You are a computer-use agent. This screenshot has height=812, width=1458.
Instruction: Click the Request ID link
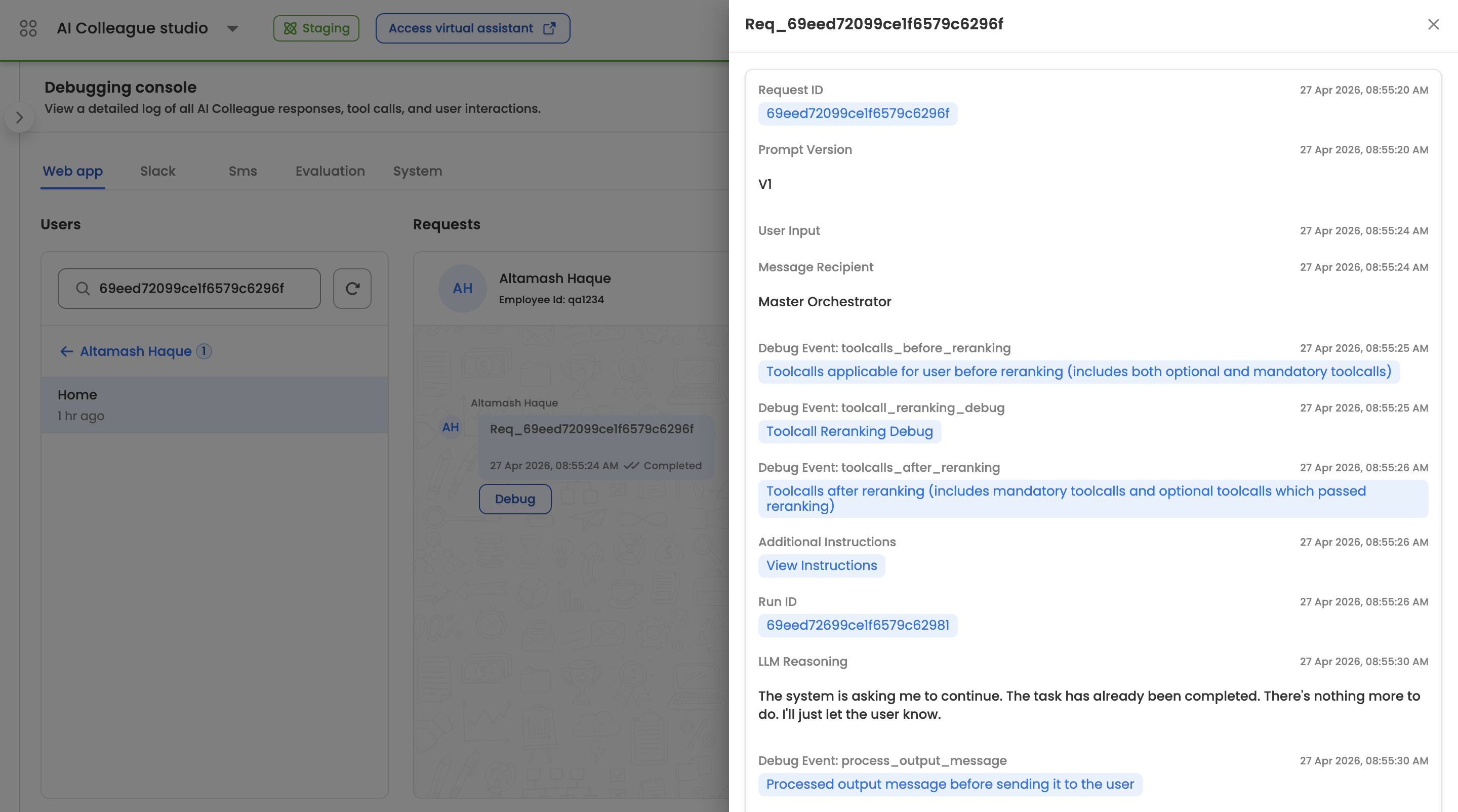(x=858, y=114)
